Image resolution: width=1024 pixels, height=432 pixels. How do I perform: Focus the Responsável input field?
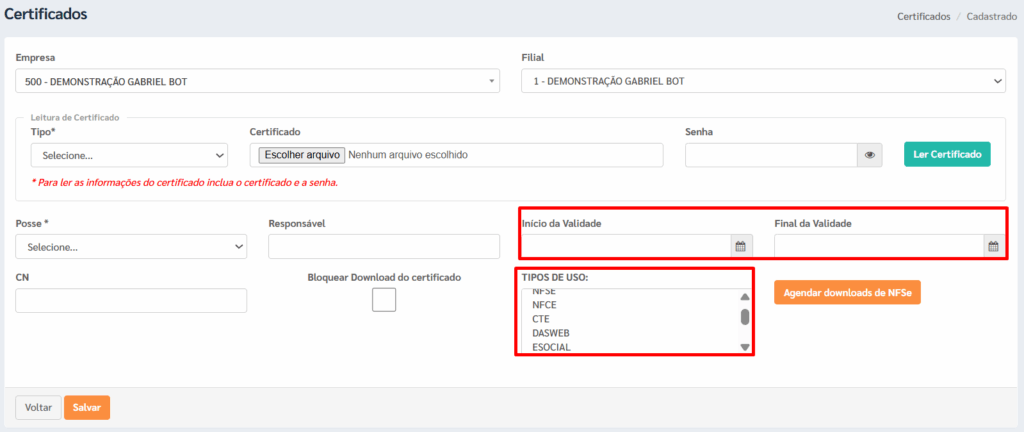coord(384,247)
